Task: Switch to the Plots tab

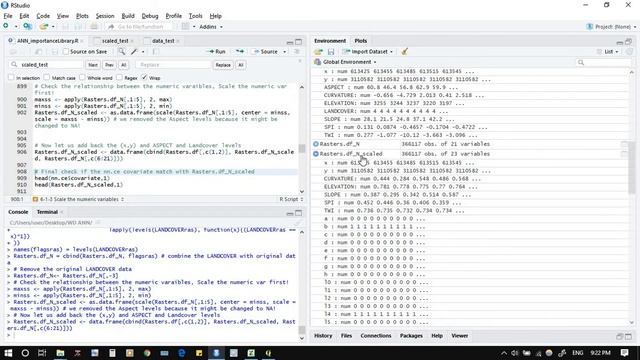Action: (x=360, y=41)
